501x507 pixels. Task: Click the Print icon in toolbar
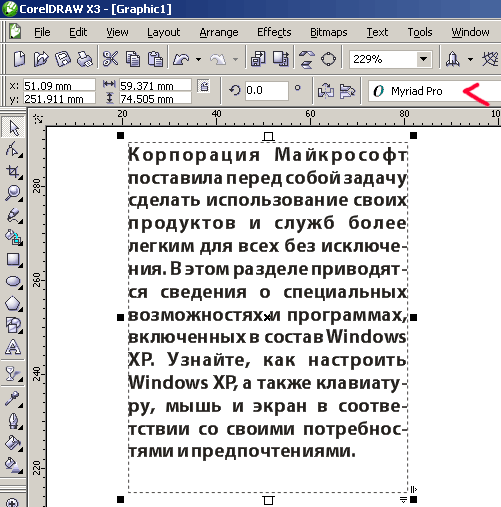pyautogui.click(x=85, y=59)
